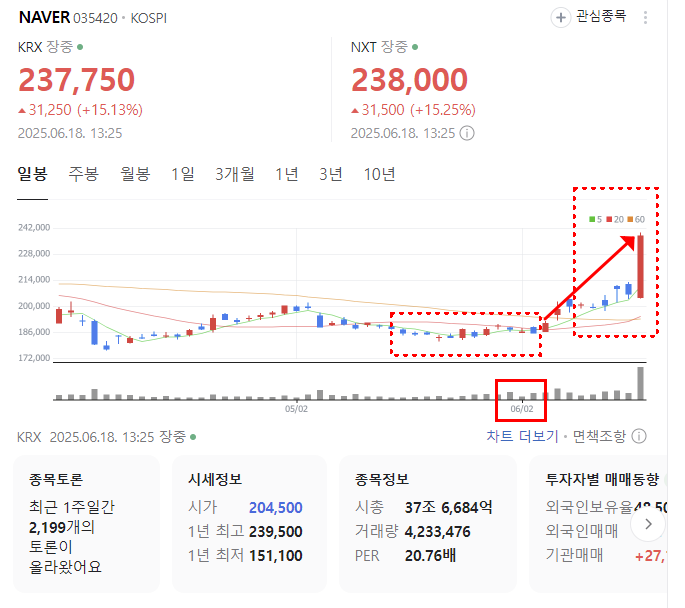685x608 pixels.
Task: Open the 차트 더보기 link
Action: pyautogui.click(x=522, y=436)
